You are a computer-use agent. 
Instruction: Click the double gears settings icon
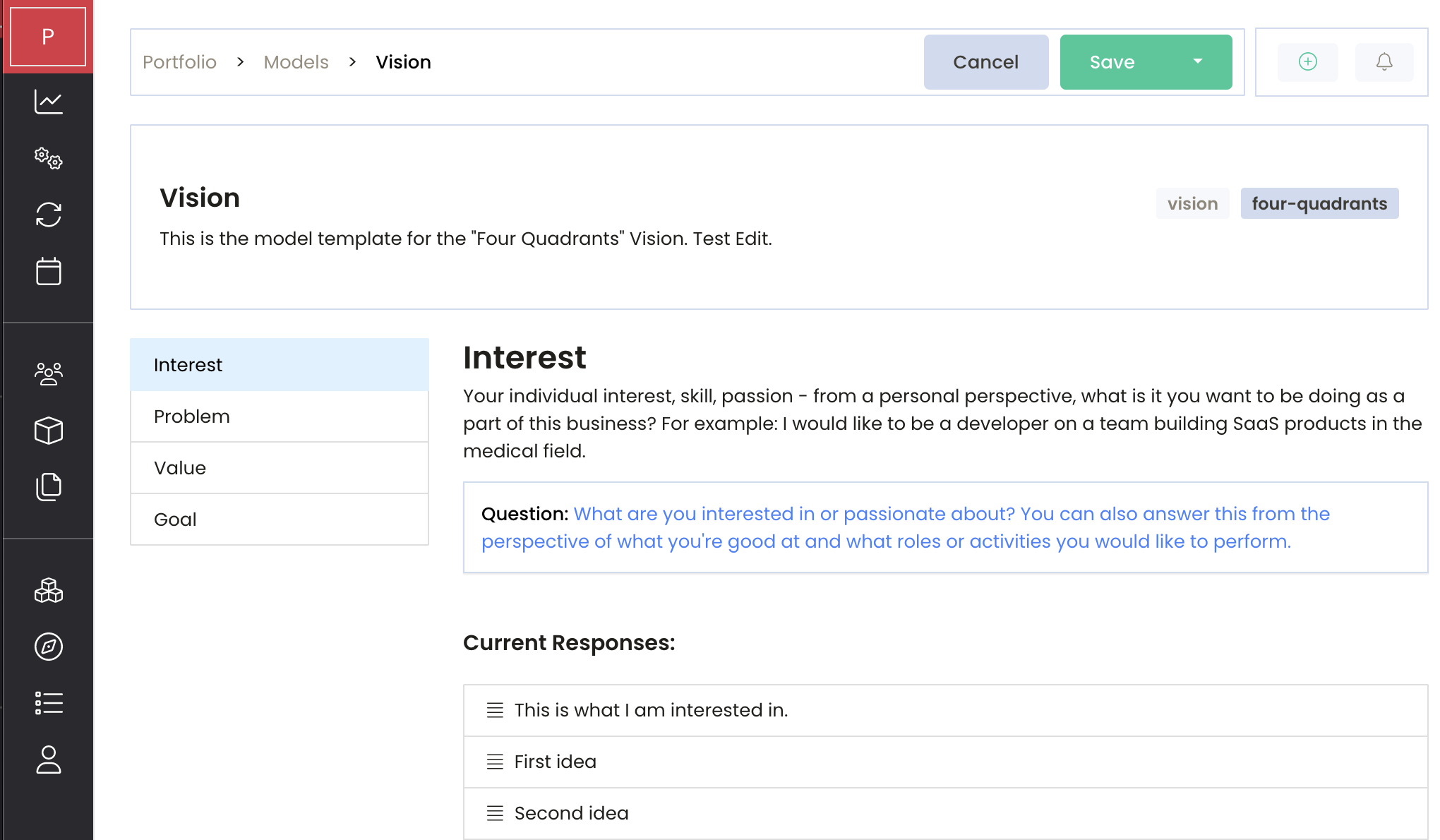coord(48,158)
